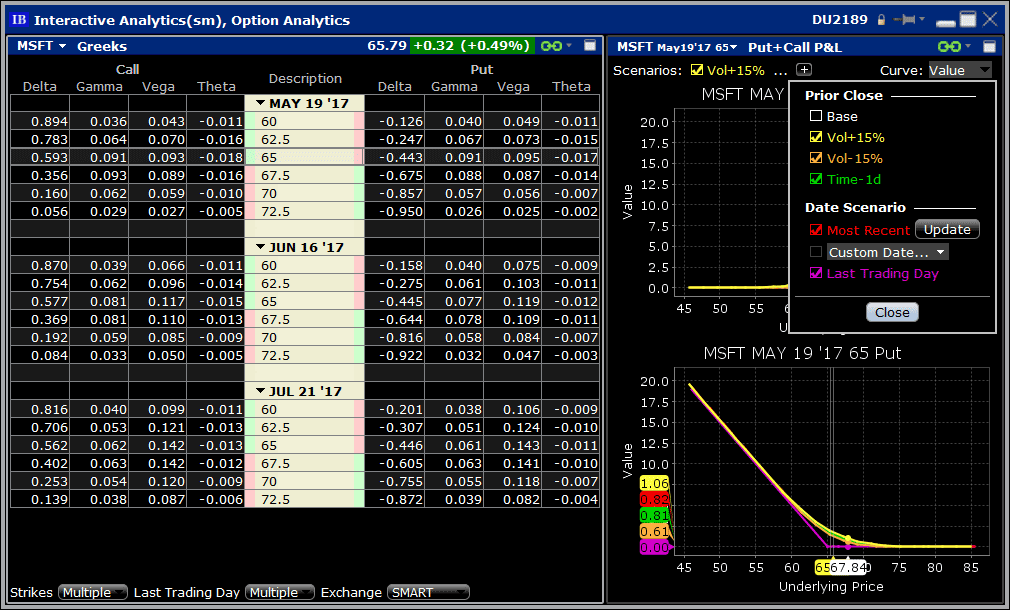Select call delta cell 0.894
The image size is (1010, 610).
pos(40,121)
